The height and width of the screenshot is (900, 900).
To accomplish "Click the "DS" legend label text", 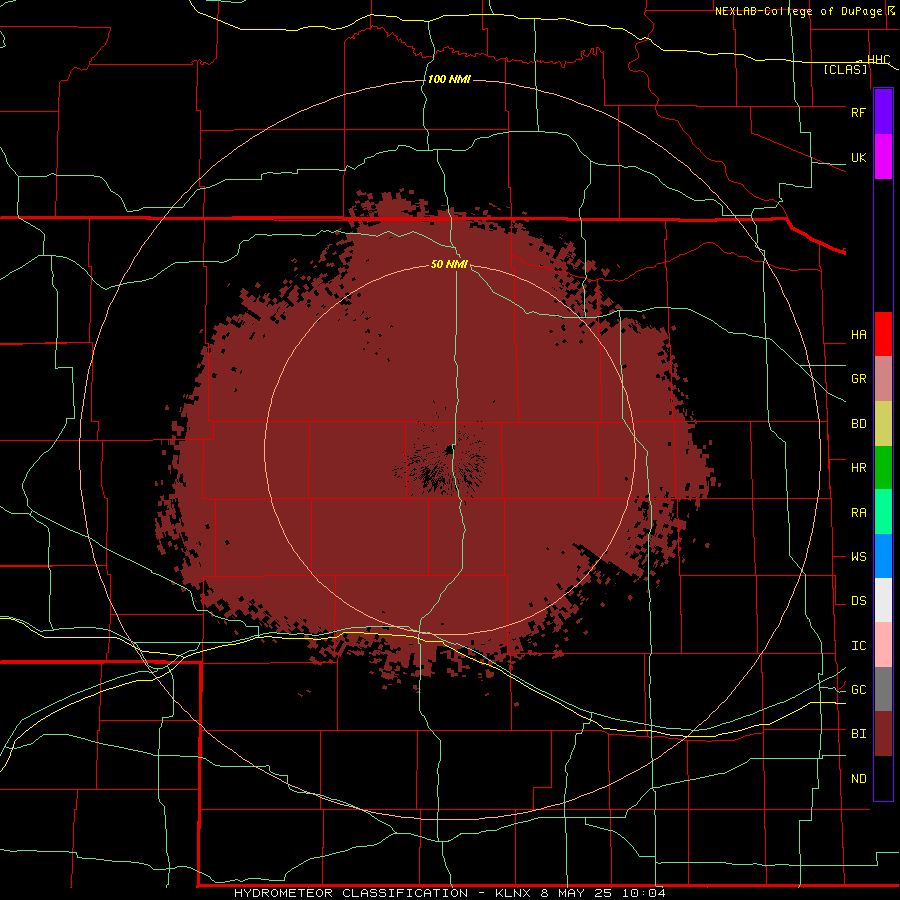I will click(858, 601).
